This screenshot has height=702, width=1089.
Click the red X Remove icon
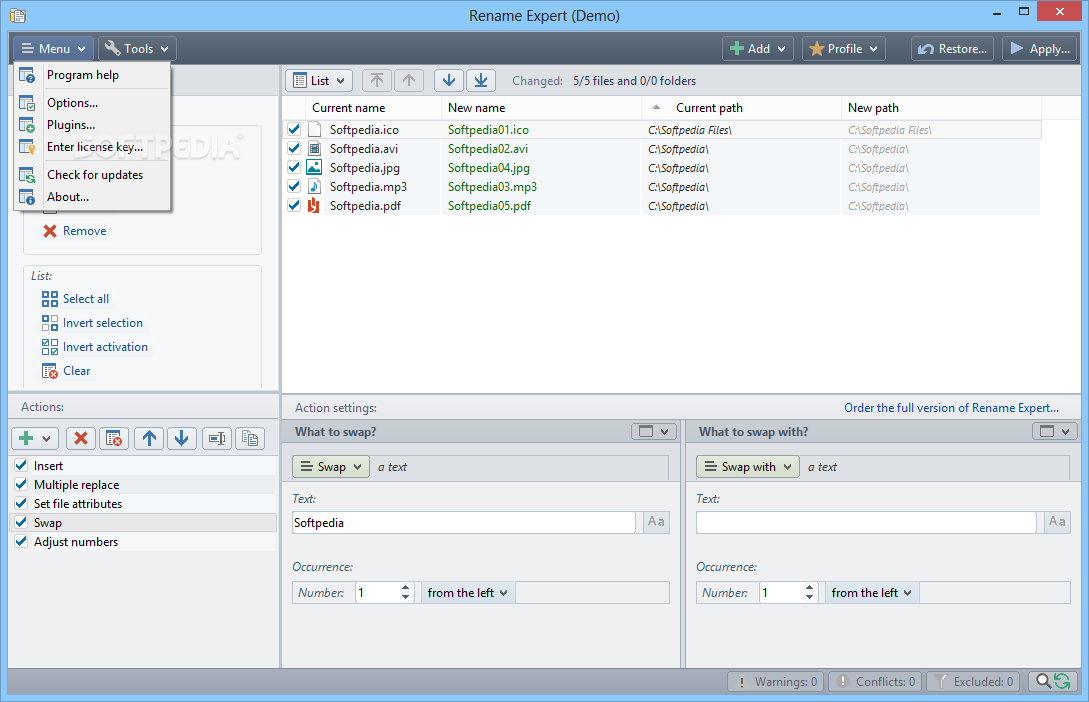(x=50, y=231)
